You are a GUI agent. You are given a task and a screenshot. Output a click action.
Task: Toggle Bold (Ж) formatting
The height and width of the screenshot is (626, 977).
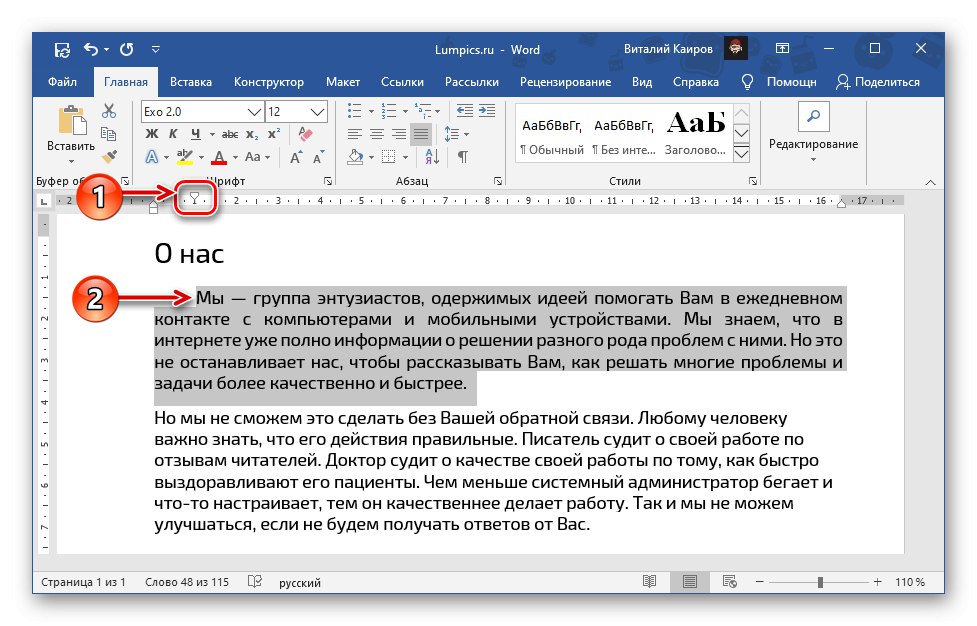(152, 134)
